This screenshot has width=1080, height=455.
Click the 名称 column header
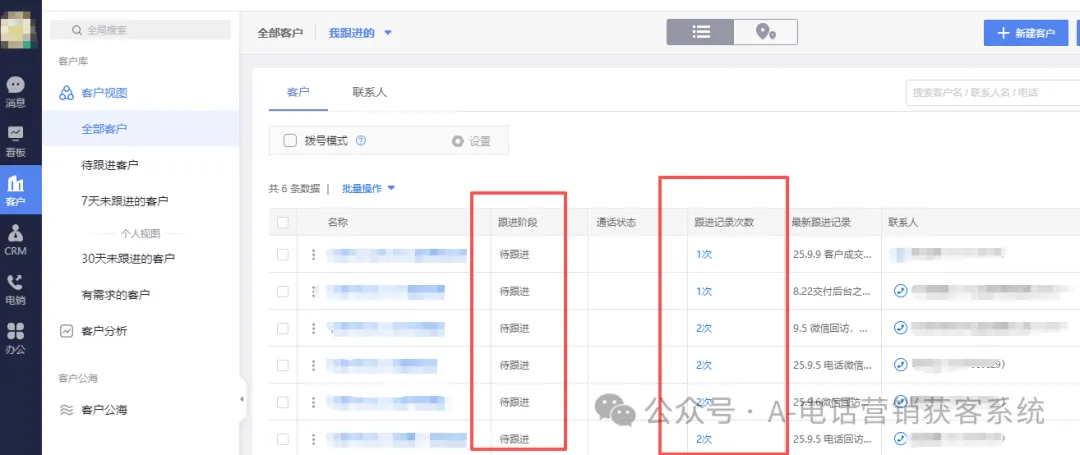pyautogui.click(x=338, y=222)
